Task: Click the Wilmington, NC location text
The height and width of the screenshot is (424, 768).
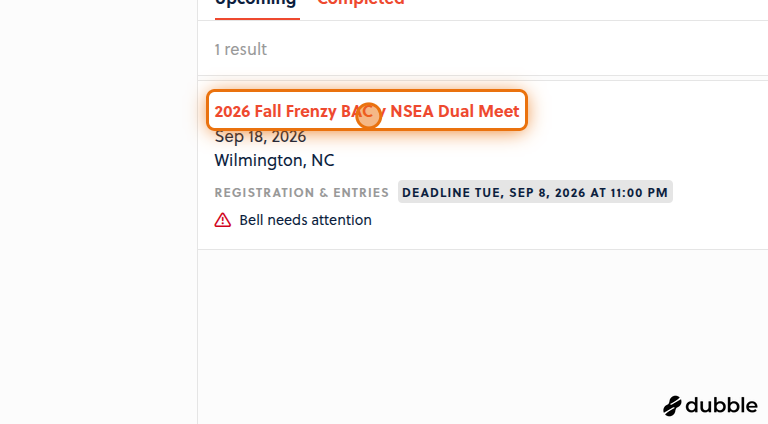Action: [x=274, y=161]
